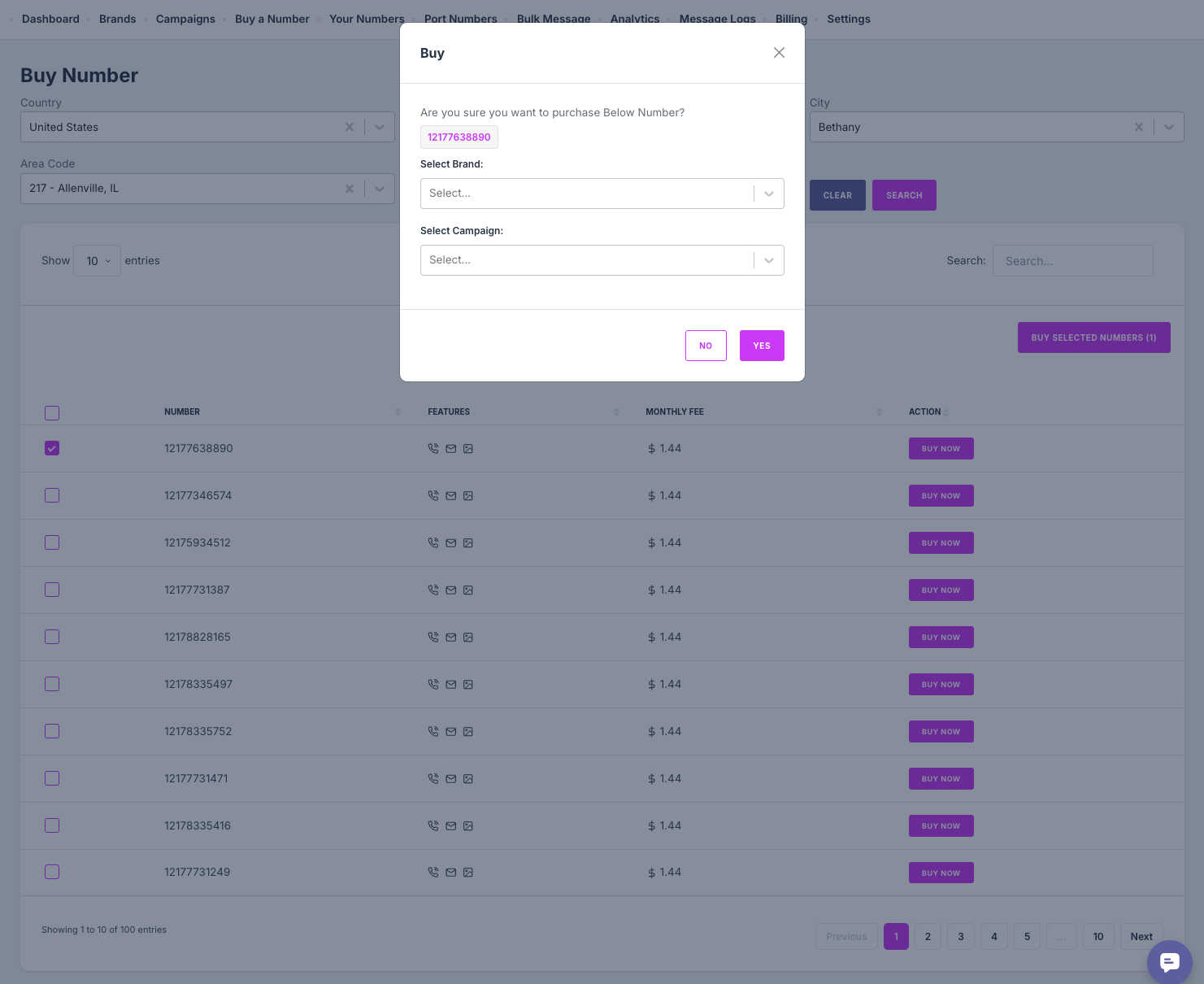Viewport: 1204px width, 984px height.
Task: Click voice call icon for number 12177638890
Action: pos(433,449)
